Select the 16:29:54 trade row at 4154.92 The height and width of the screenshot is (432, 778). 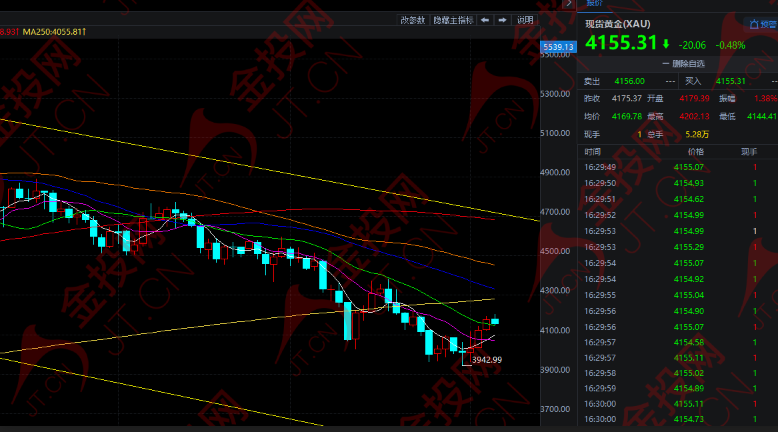(x=678, y=279)
